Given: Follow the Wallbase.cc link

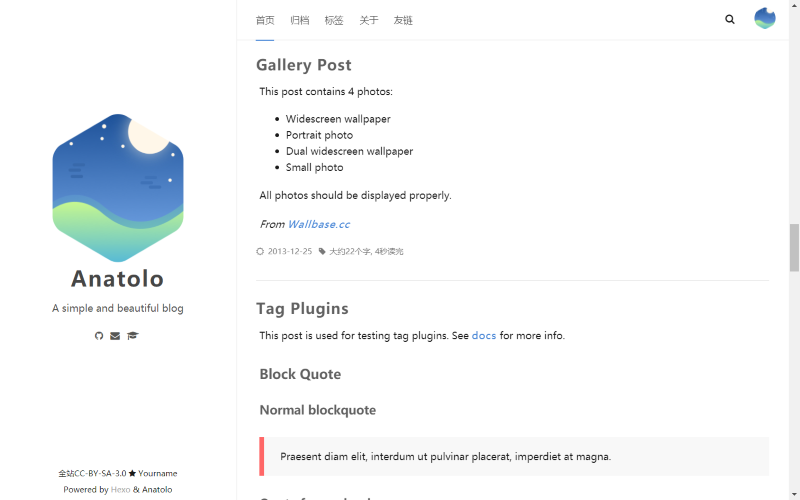Looking at the screenshot, I should (318, 224).
